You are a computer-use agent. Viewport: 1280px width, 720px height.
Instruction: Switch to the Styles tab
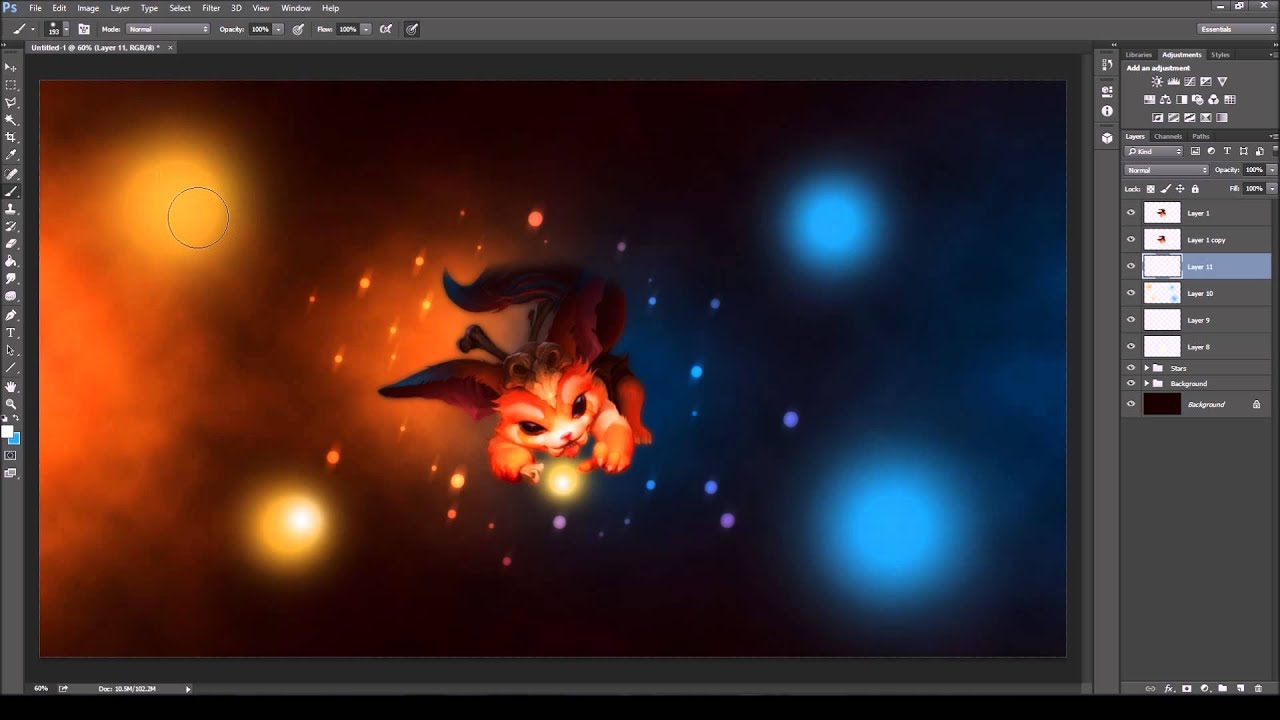(1220, 55)
